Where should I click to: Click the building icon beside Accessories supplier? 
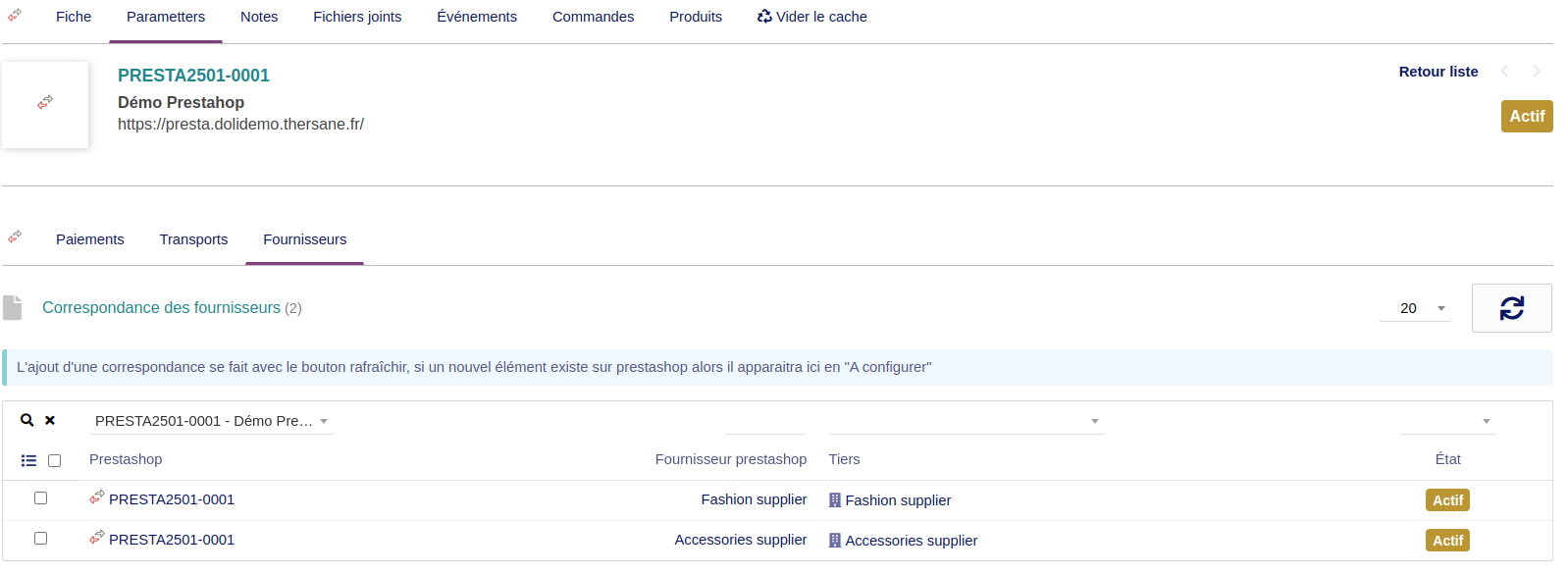pyautogui.click(x=835, y=541)
